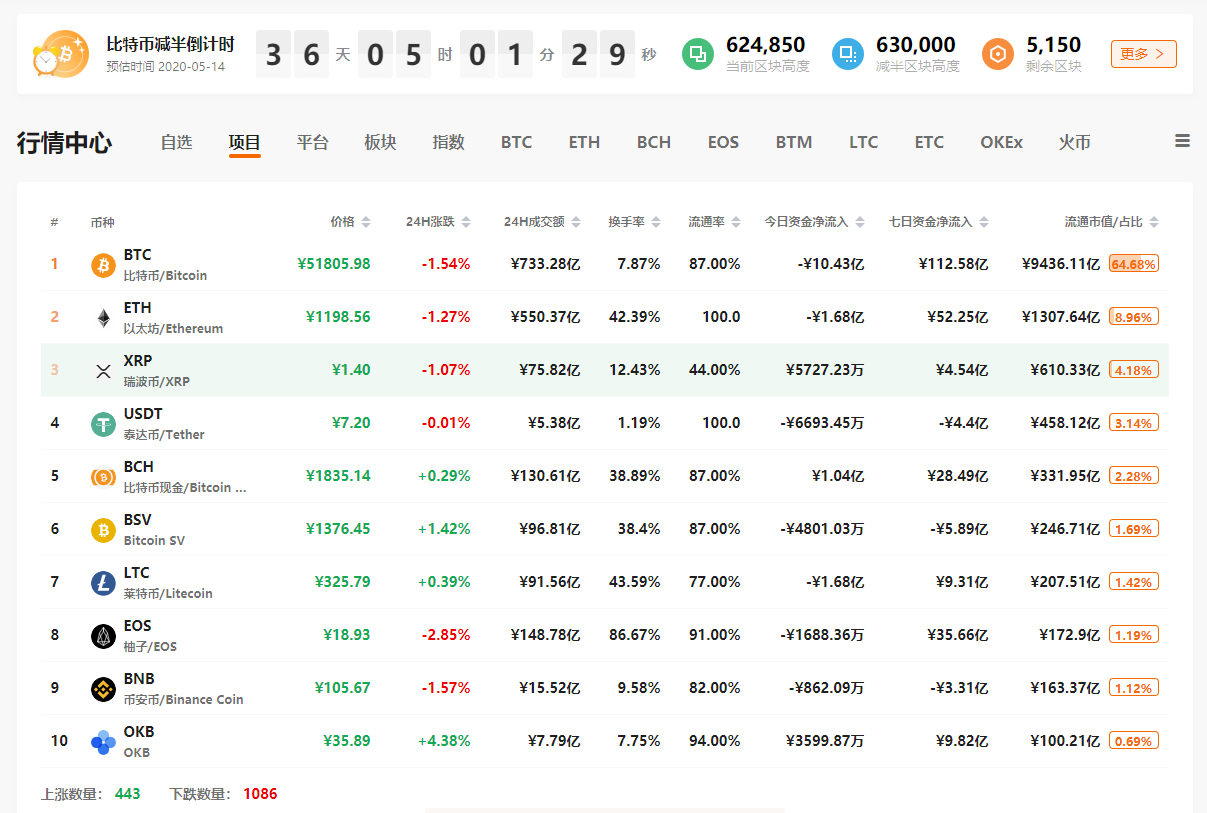Screen dimensions: 1207x813
Task: Click XRP net inflow ¥5727.23万
Action: [825, 370]
